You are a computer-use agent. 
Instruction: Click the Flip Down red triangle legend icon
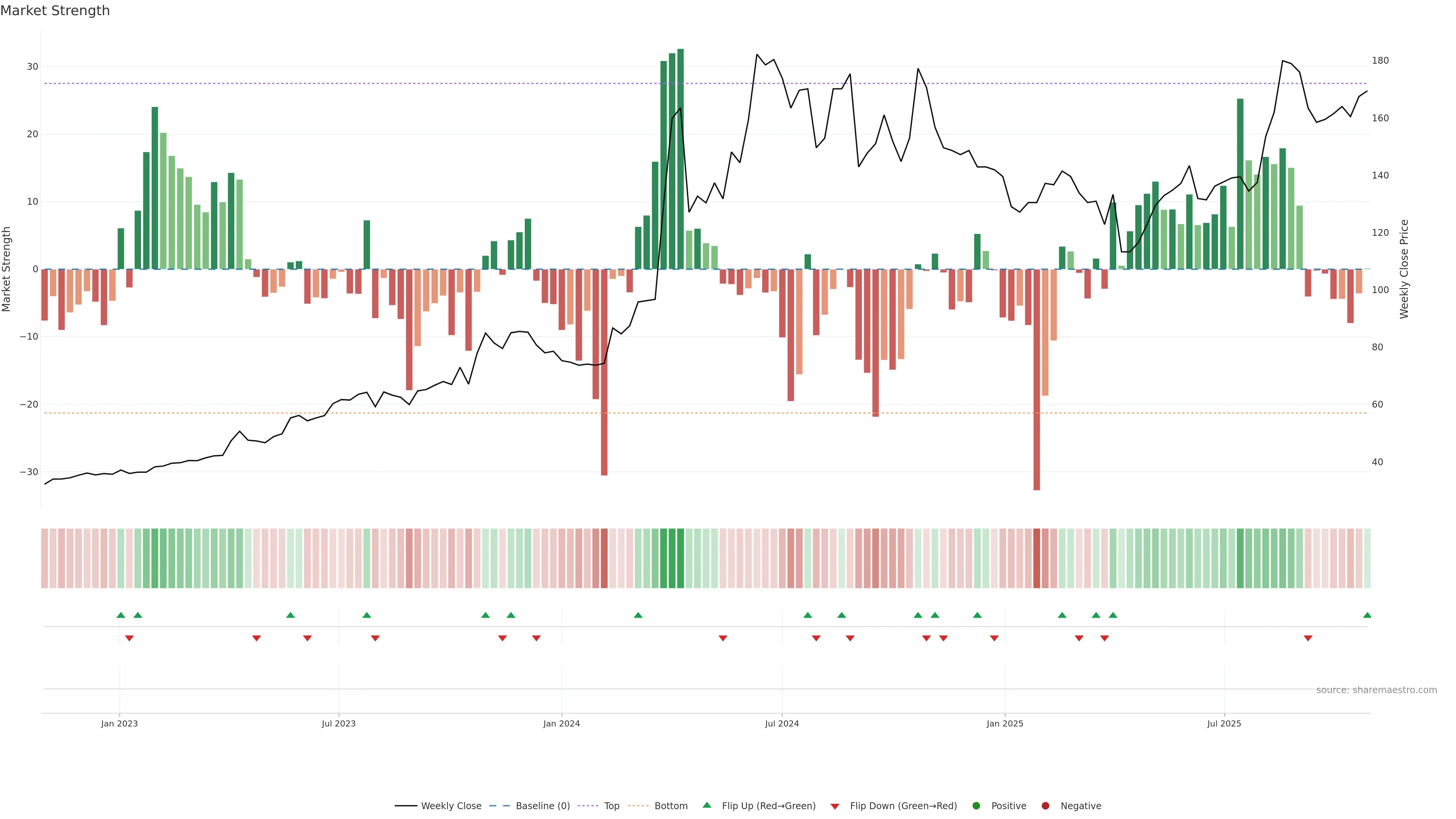point(835,806)
